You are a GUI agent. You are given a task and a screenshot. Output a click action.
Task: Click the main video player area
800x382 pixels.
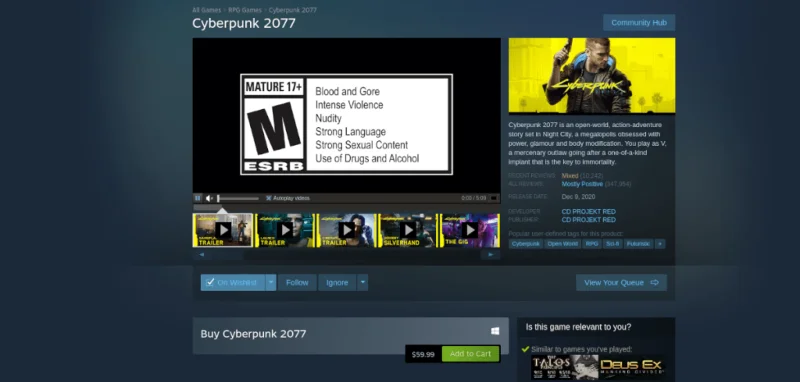[x=346, y=115]
